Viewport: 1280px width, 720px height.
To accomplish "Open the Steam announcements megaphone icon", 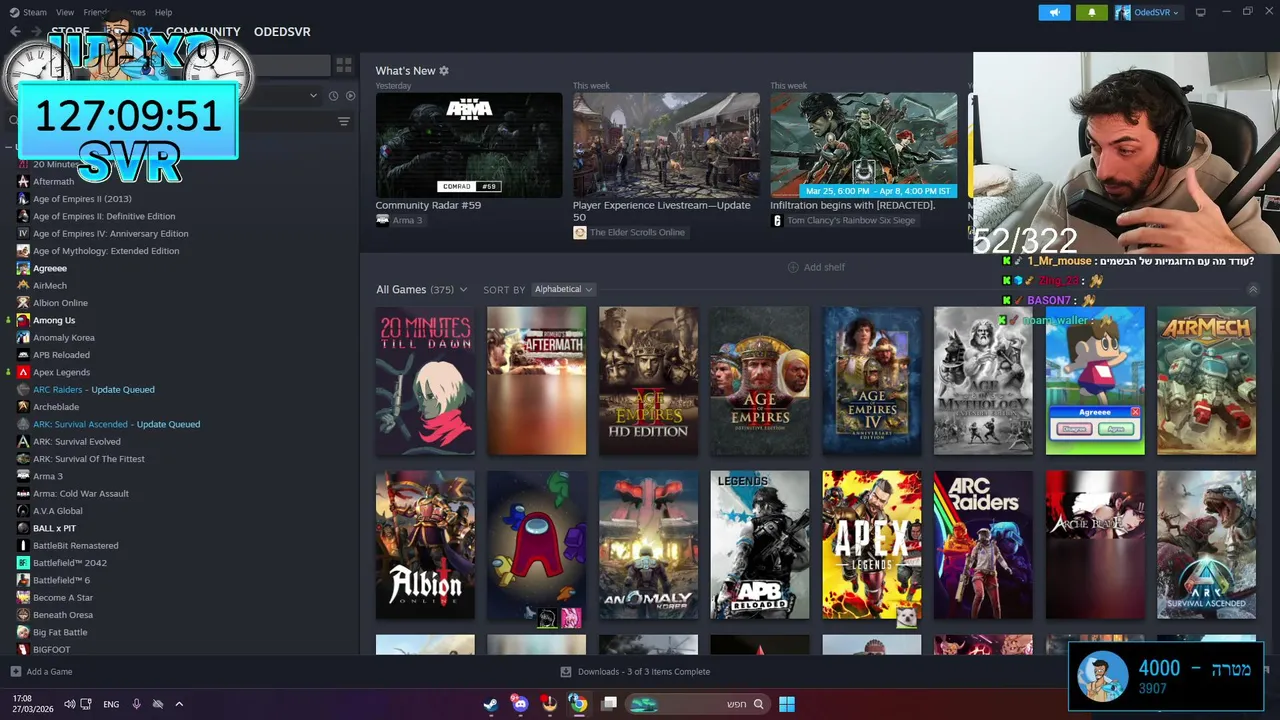I will point(1054,12).
